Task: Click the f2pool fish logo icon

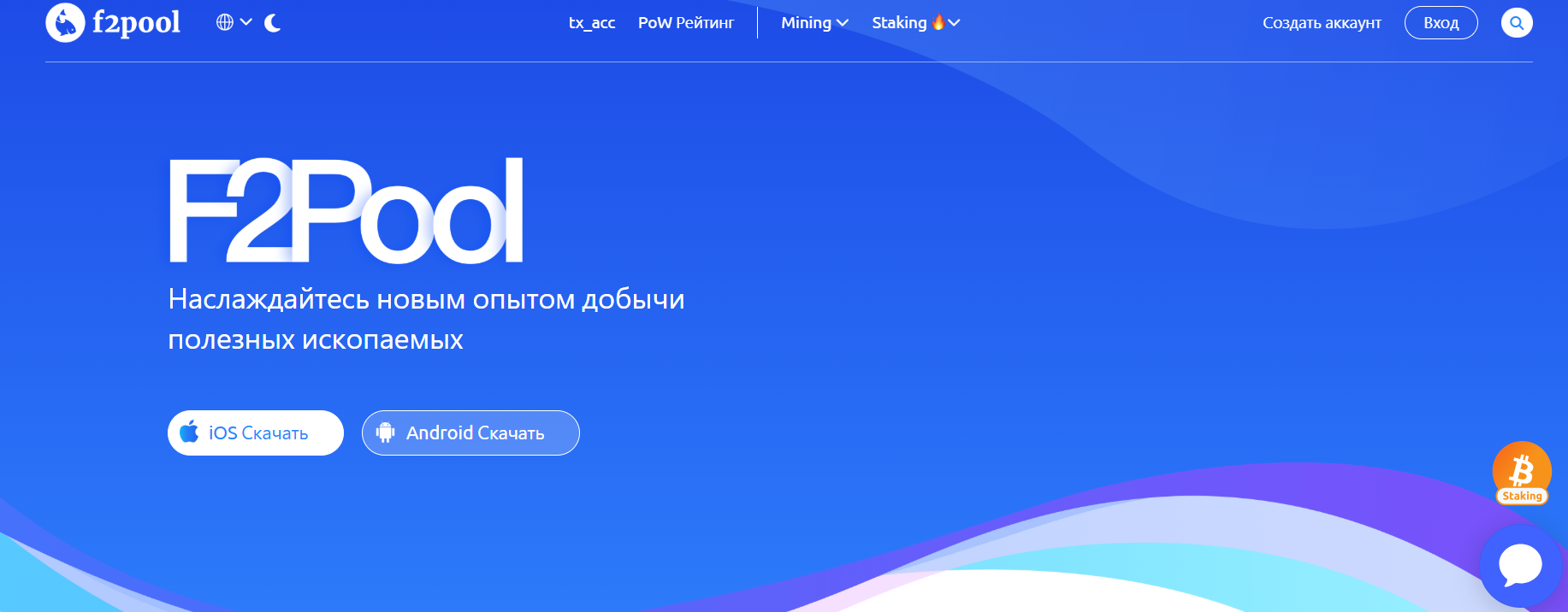Action: click(65, 23)
